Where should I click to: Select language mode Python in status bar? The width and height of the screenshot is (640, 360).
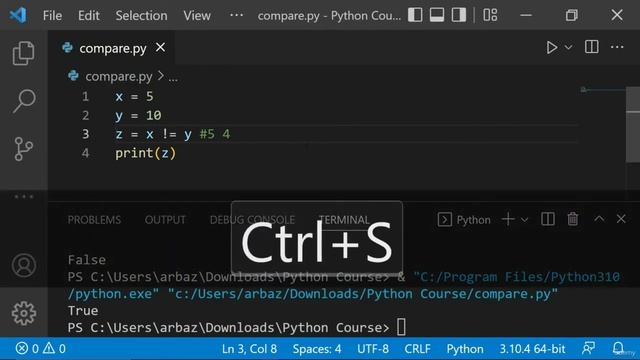click(x=464, y=349)
